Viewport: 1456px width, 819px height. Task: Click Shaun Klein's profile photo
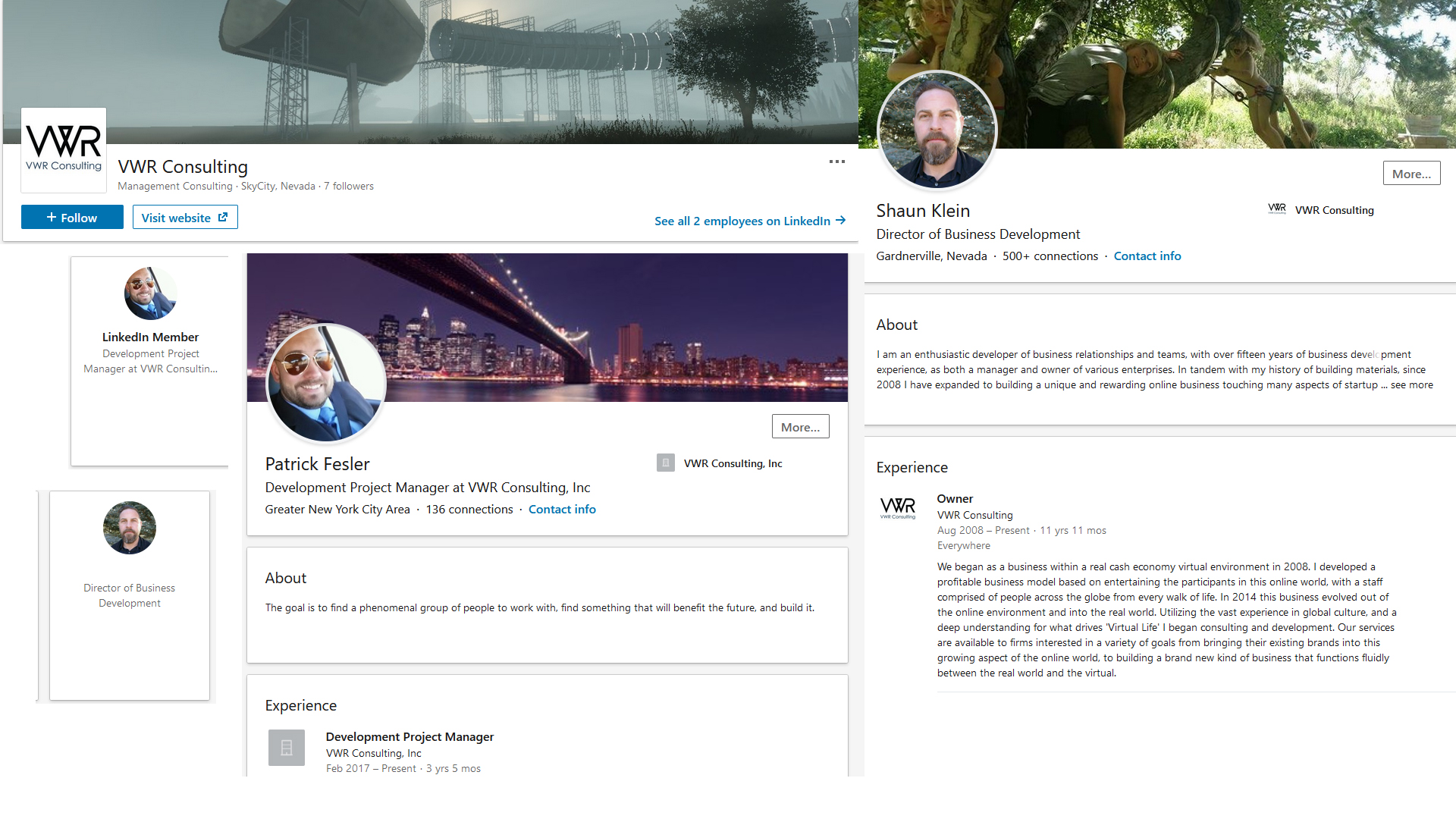pos(937,130)
